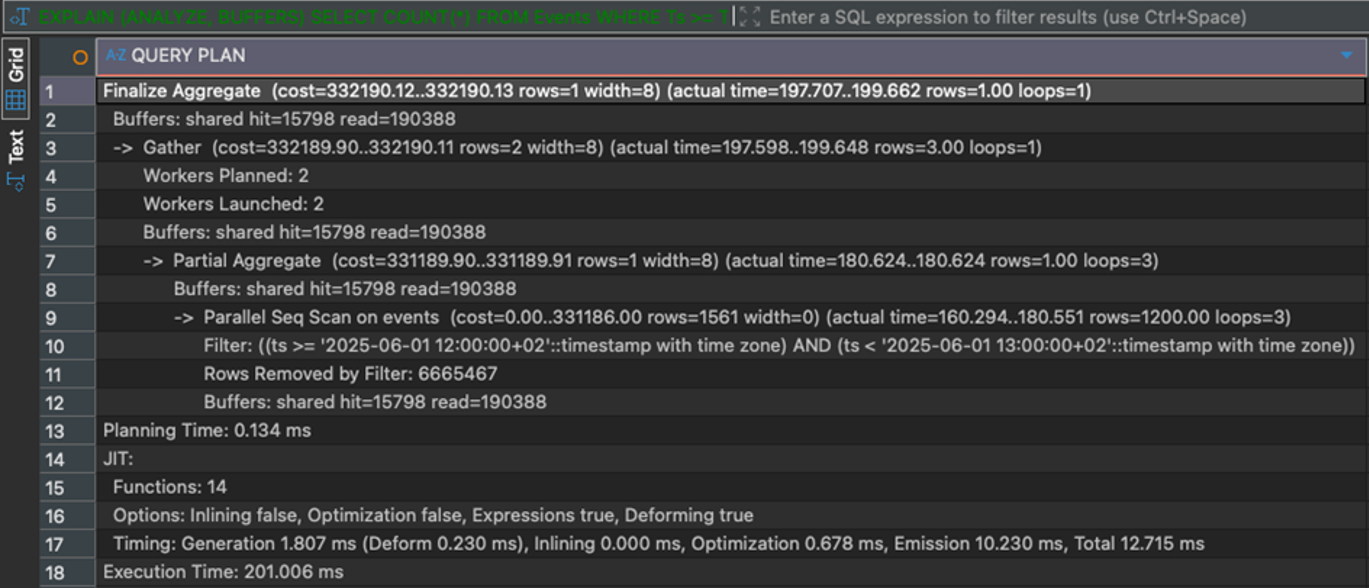
Task: Select row number 10 header
Action: (x=54, y=346)
